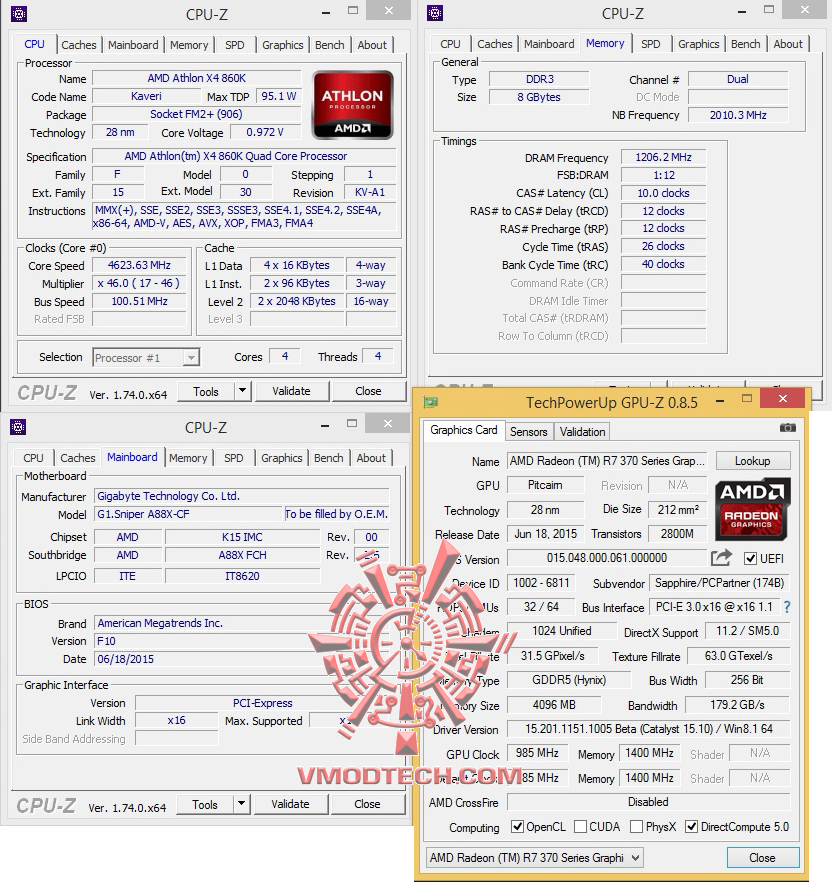This screenshot has width=832, height=882.
Task: Click Validate in the Mainboard window
Action: click(x=290, y=804)
